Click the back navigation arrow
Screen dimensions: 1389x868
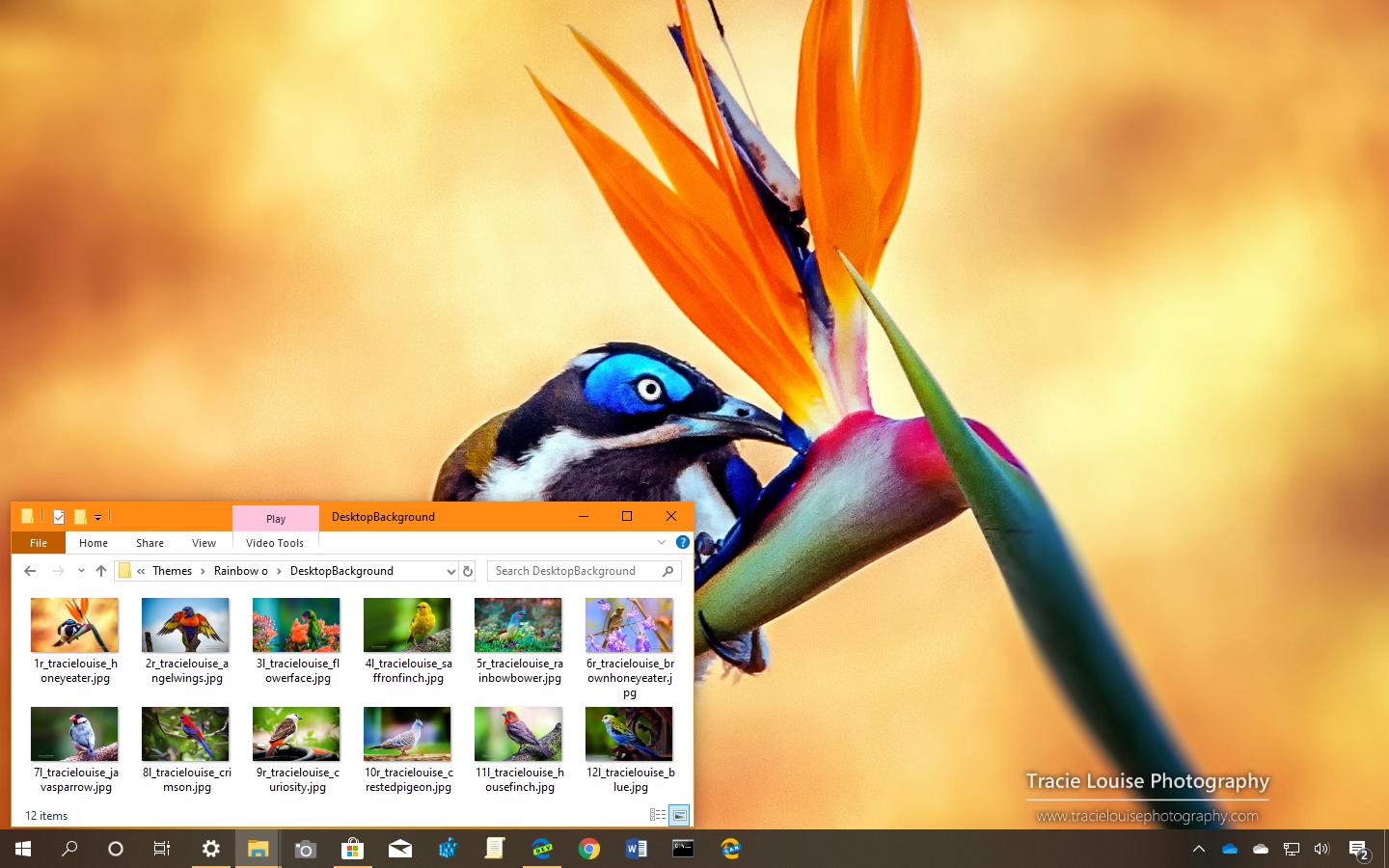click(29, 571)
